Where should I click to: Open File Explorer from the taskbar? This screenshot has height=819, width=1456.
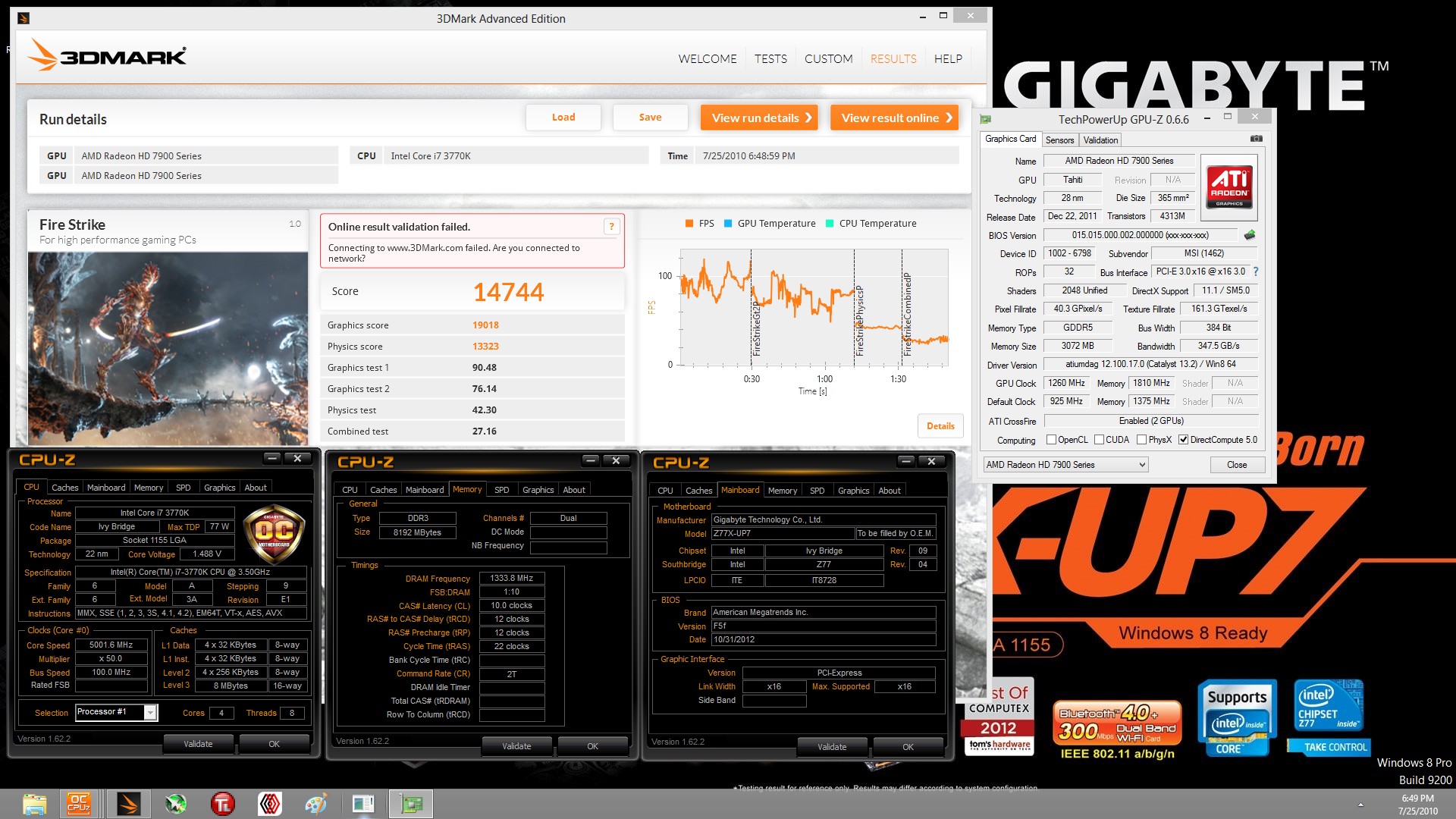tap(34, 804)
